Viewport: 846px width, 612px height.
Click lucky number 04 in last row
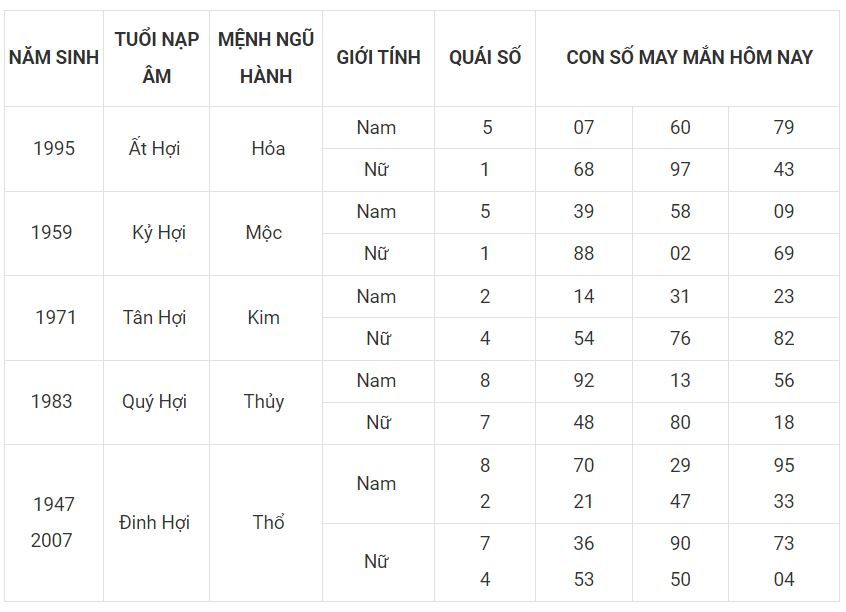(783, 580)
